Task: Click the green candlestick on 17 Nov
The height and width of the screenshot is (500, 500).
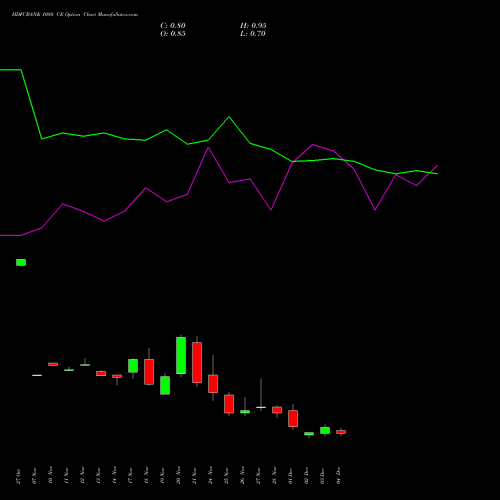Action: coord(133,366)
